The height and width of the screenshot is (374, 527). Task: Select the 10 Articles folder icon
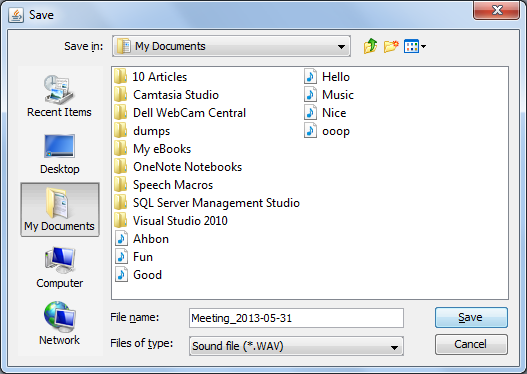pyautogui.click(x=120, y=77)
